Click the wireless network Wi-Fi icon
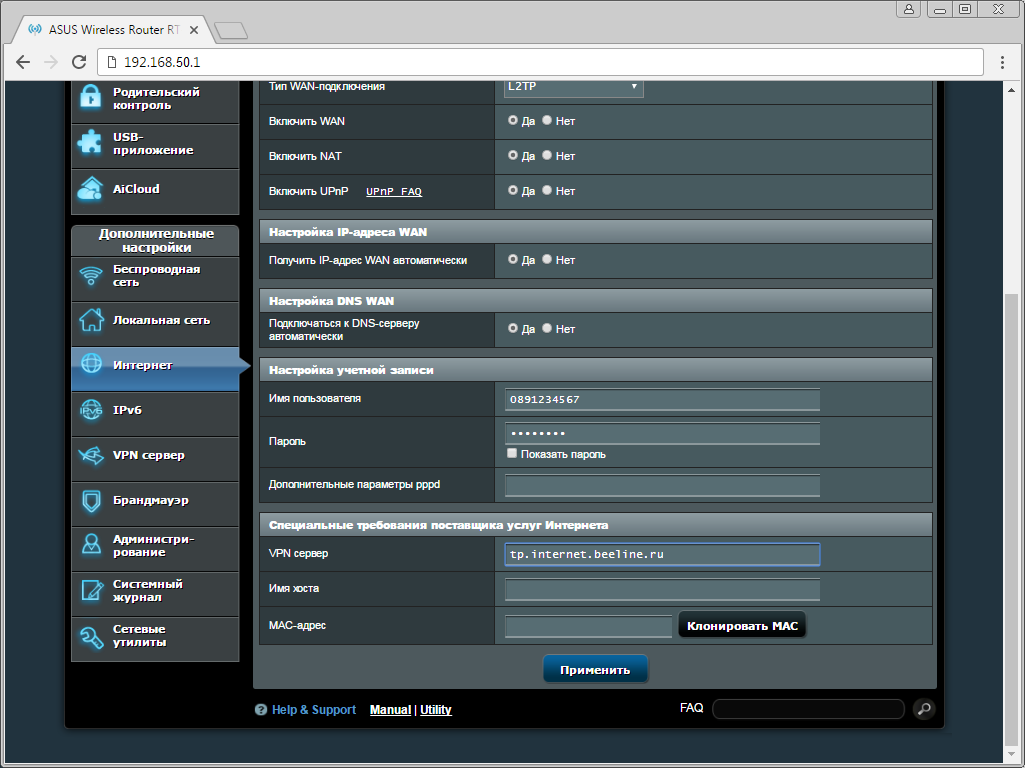The height and width of the screenshot is (768, 1025). coord(91,276)
